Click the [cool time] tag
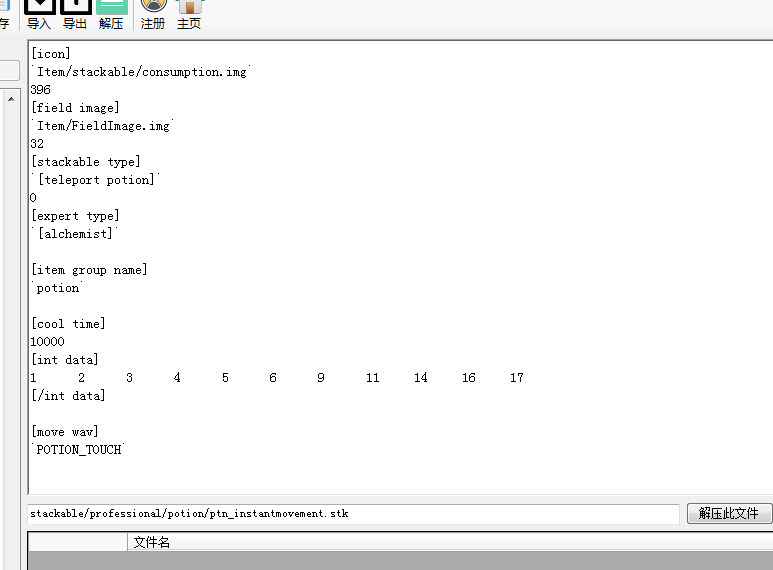This screenshot has height=570, width=773. coord(68,323)
